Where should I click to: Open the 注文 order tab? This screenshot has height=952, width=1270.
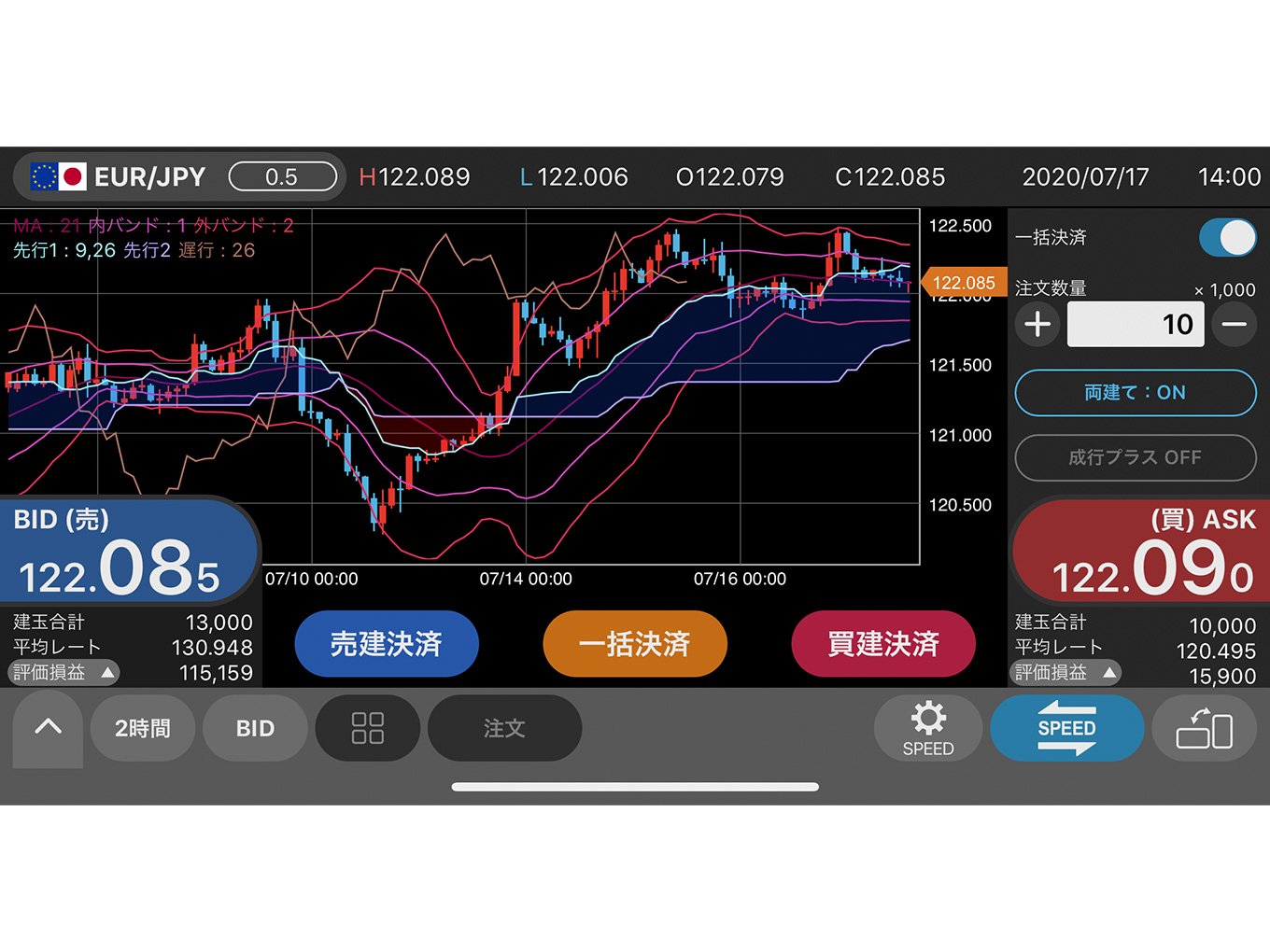pos(504,728)
